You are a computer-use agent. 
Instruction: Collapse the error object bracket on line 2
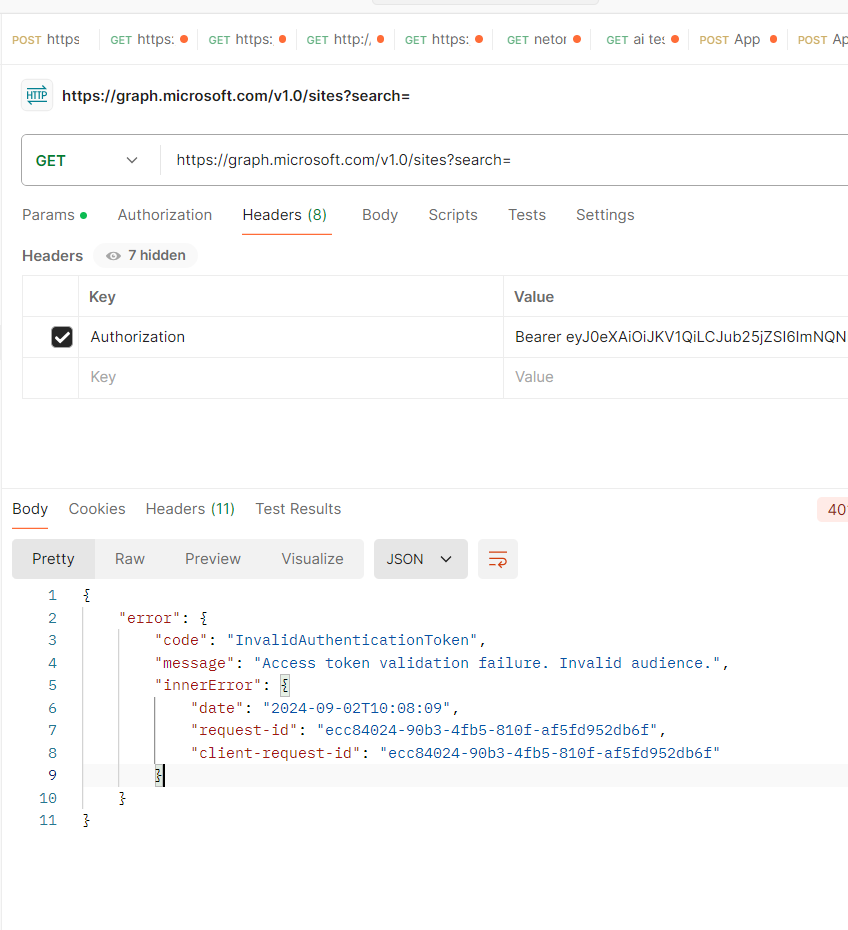coord(204,618)
